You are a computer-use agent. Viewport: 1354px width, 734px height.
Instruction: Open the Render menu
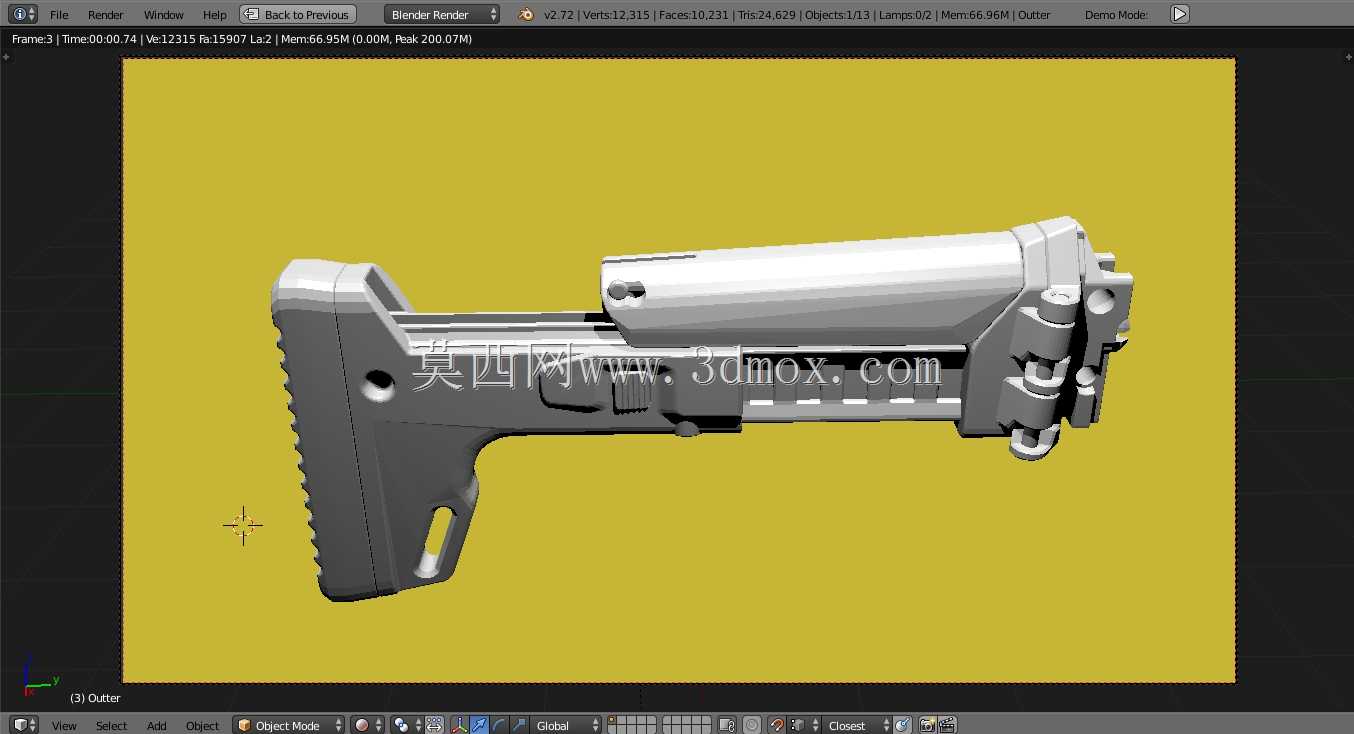tap(106, 15)
